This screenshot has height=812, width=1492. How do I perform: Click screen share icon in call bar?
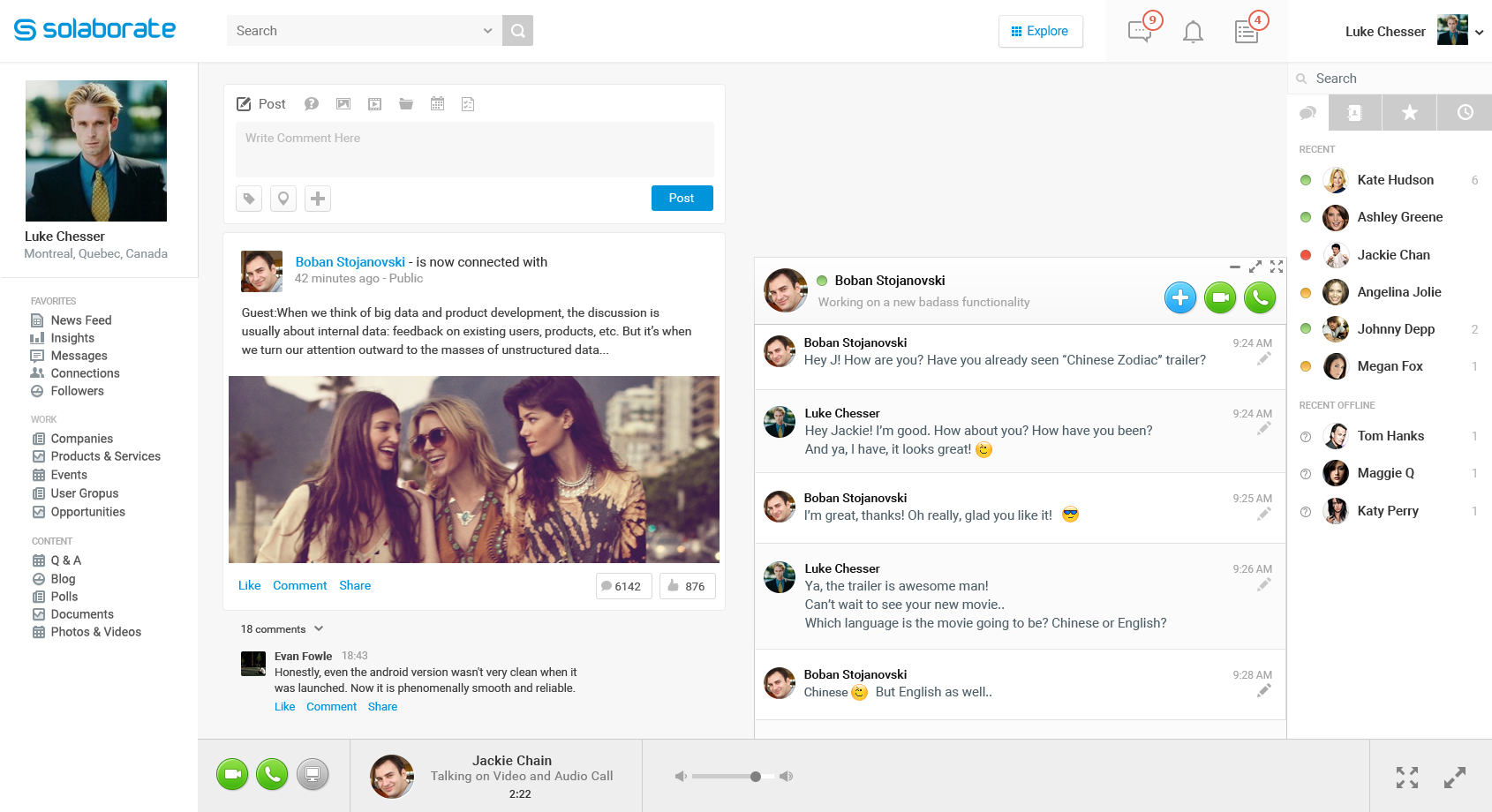[x=313, y=775]
